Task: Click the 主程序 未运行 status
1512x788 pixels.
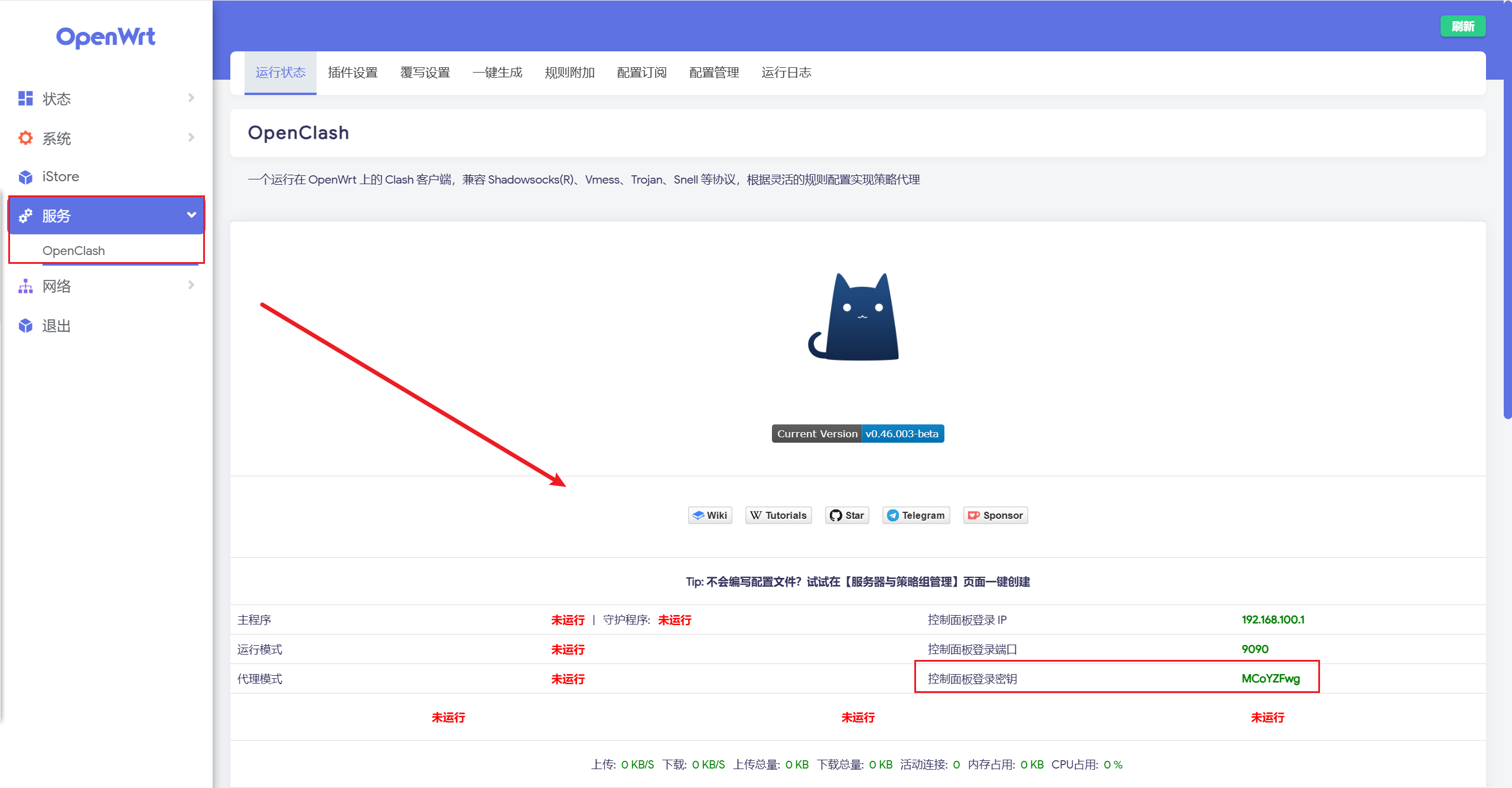Action: point(568,620)
